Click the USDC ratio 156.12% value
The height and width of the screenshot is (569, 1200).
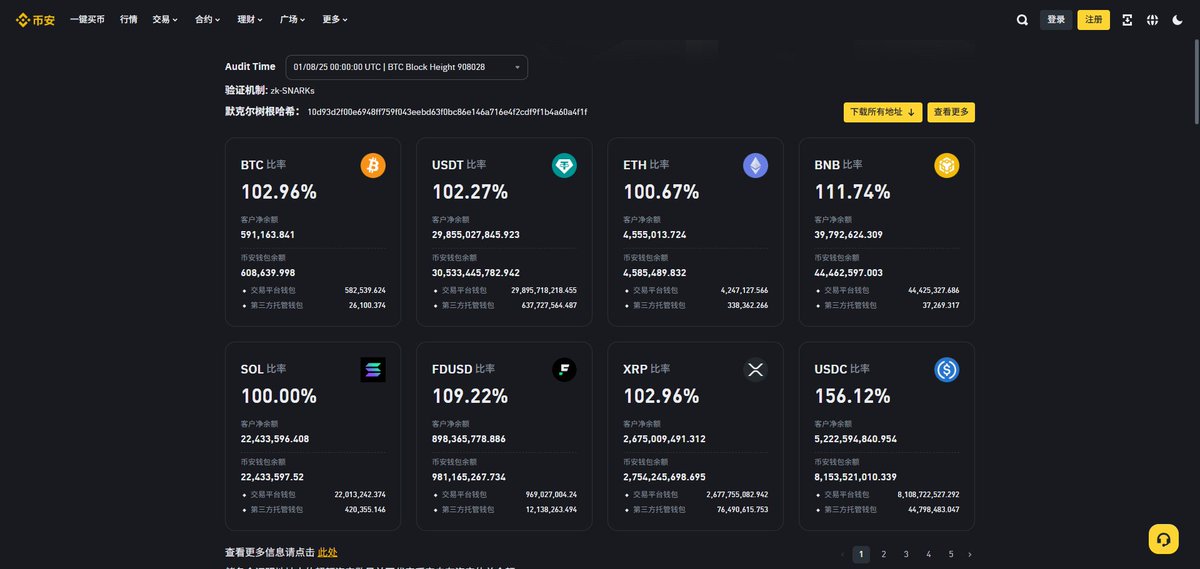pos(852,396)
